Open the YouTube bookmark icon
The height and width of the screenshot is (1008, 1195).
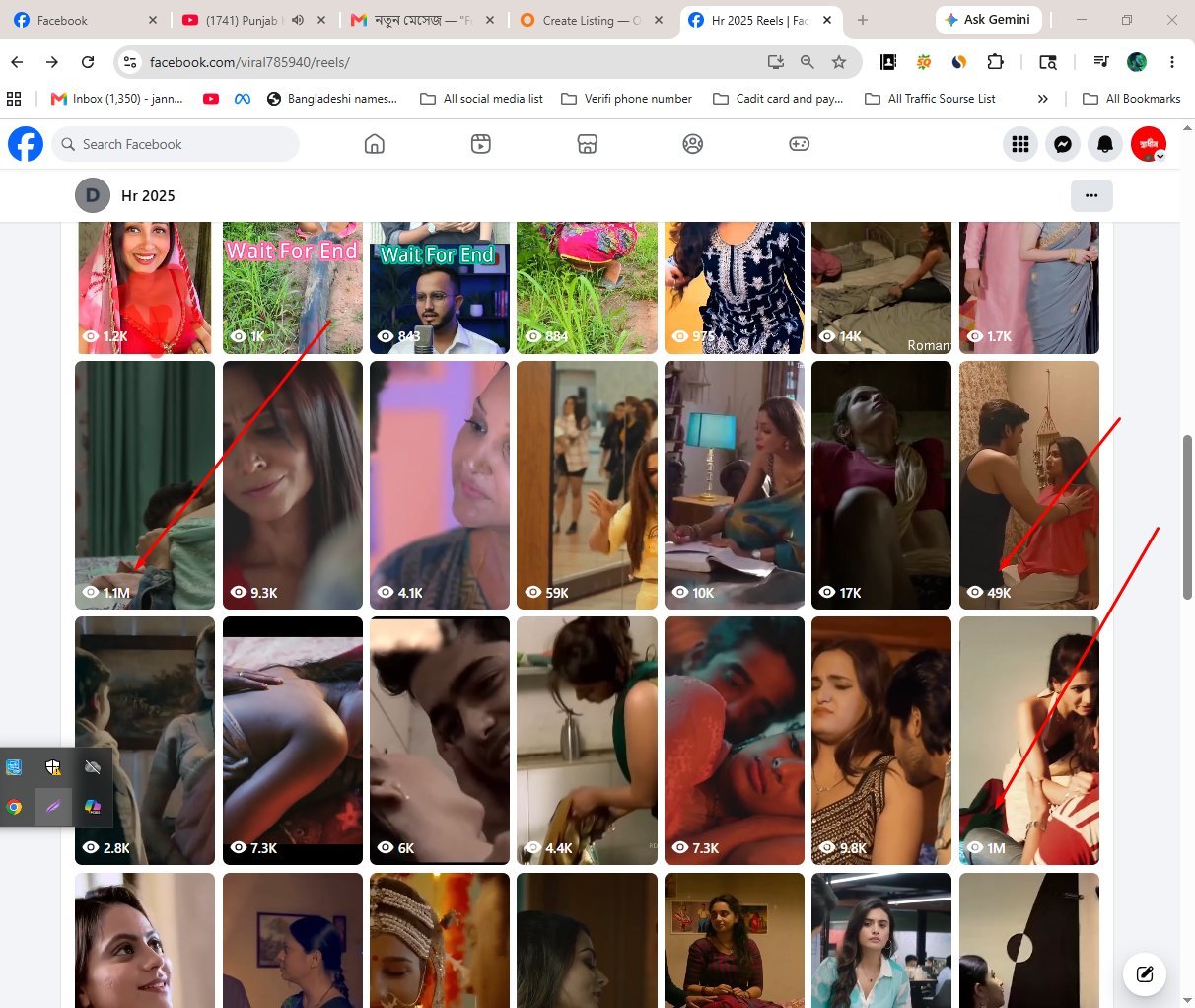211,99
